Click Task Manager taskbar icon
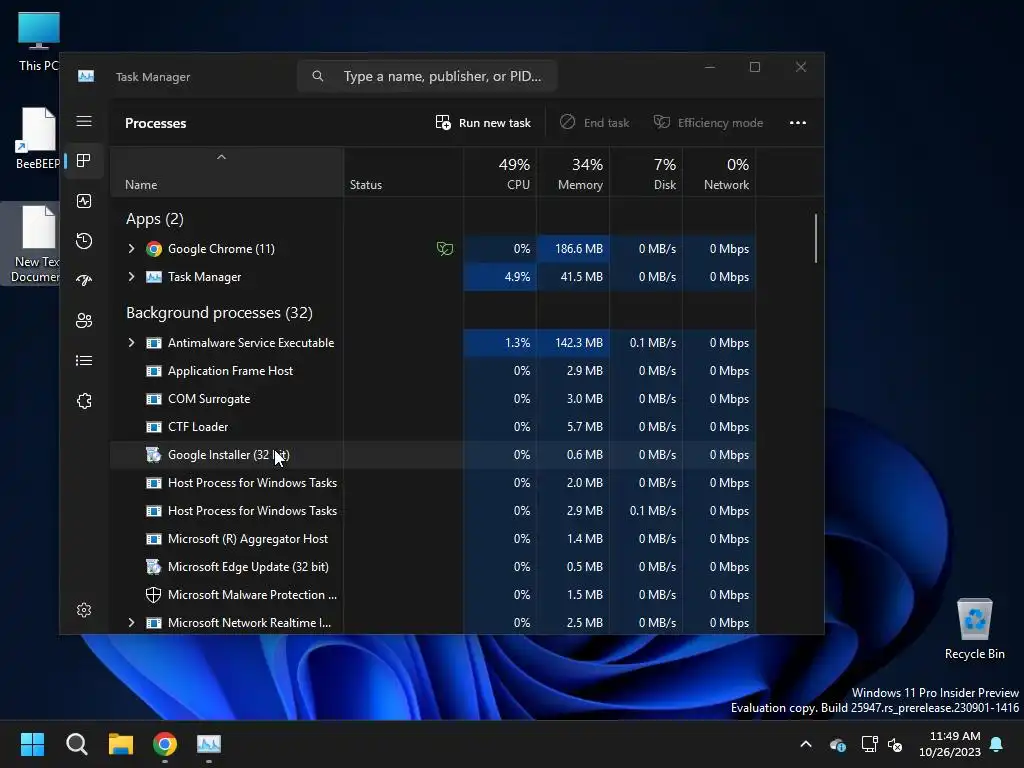The width and height of the screenshot is (1024, 768). (209, 744)
